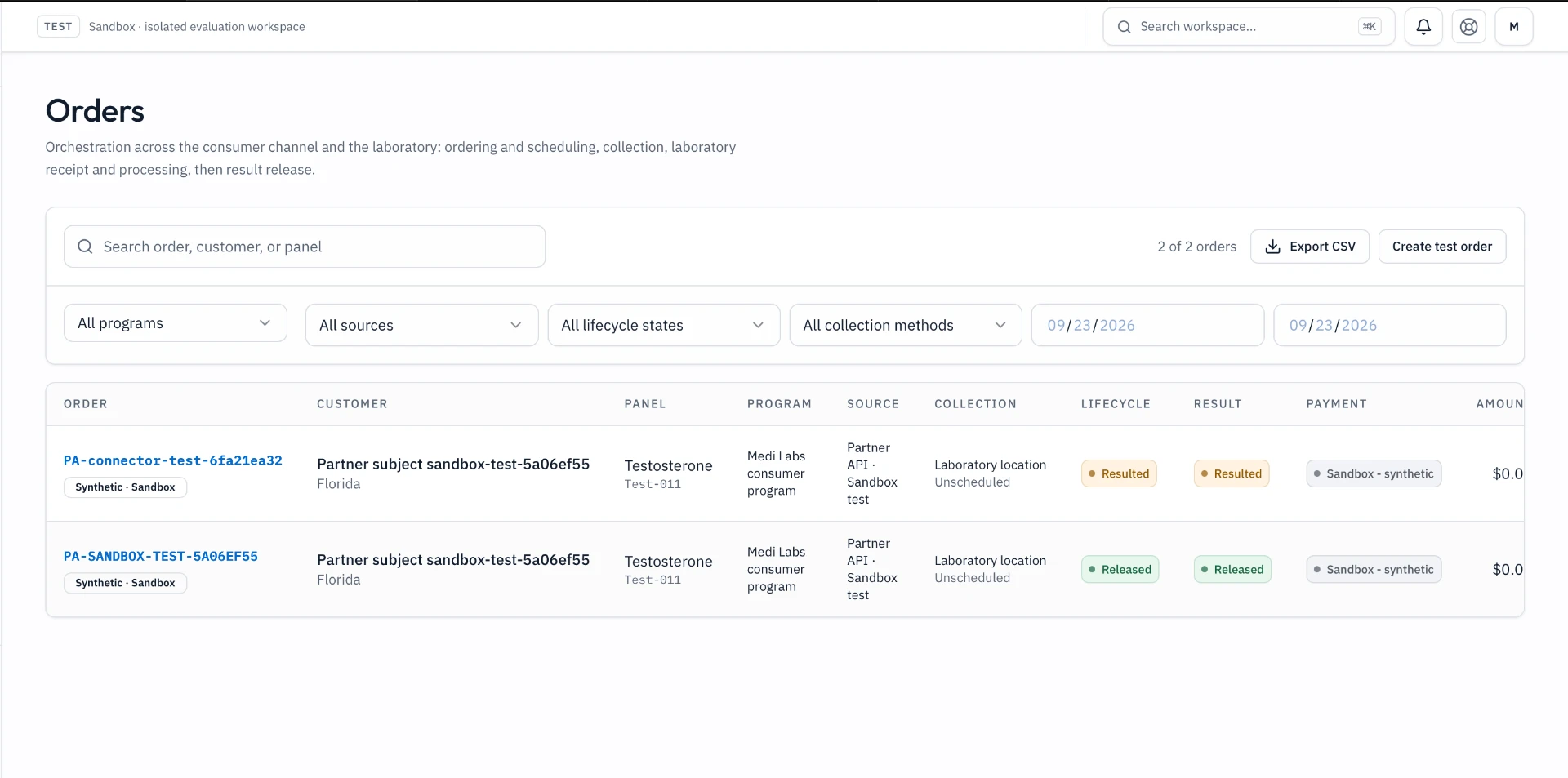Screen dimensions: 1568x778
Task: Open order PA-connector-test-6fa21ea32
Action: pyautogui.click(x=173, y=460)
